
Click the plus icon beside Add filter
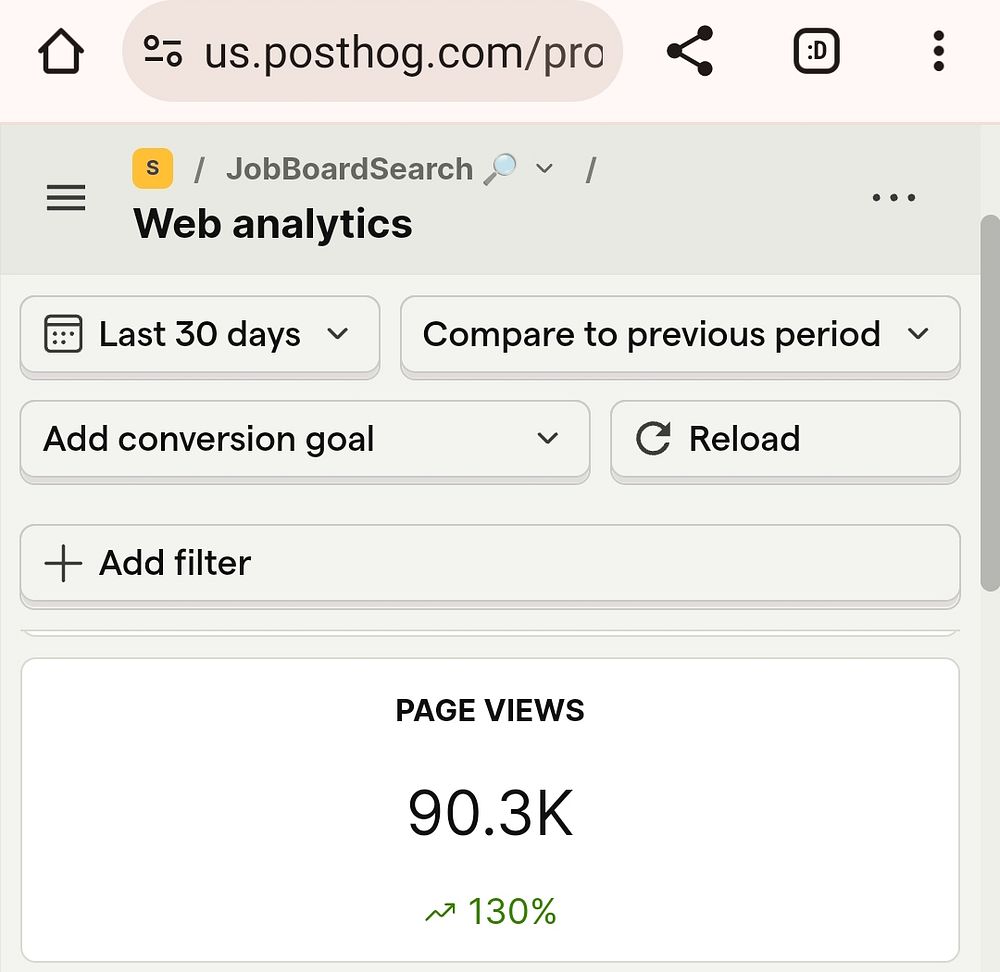(63, 563)
